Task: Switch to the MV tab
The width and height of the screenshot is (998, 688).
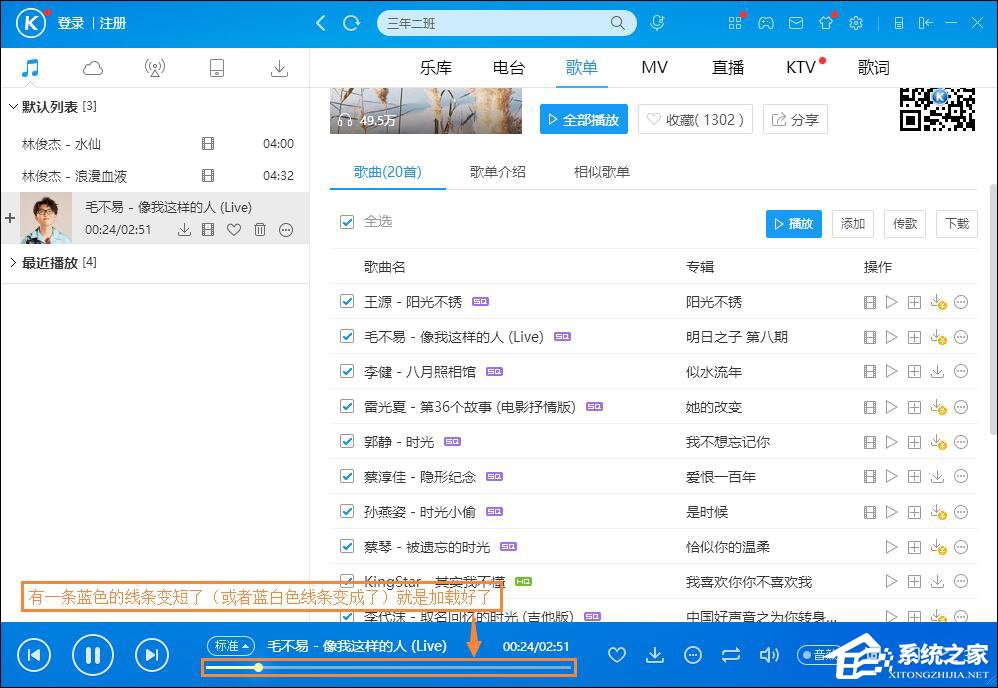Action: click(x=654, y=67)
